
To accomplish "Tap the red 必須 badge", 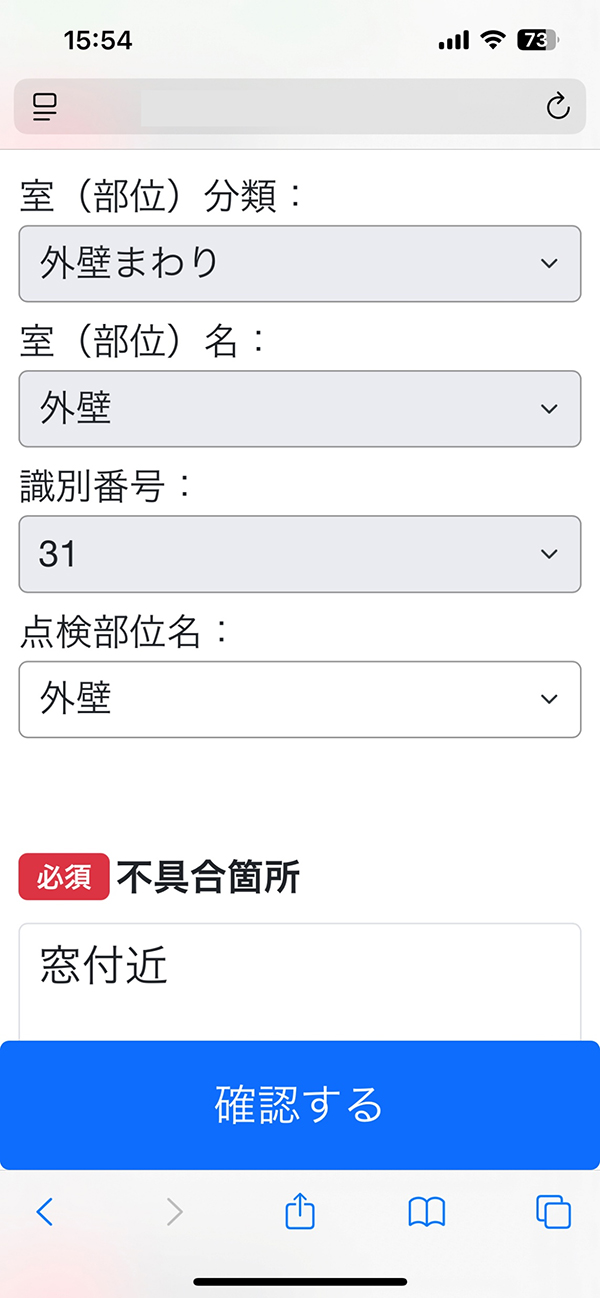I will (x=64, y=876).
